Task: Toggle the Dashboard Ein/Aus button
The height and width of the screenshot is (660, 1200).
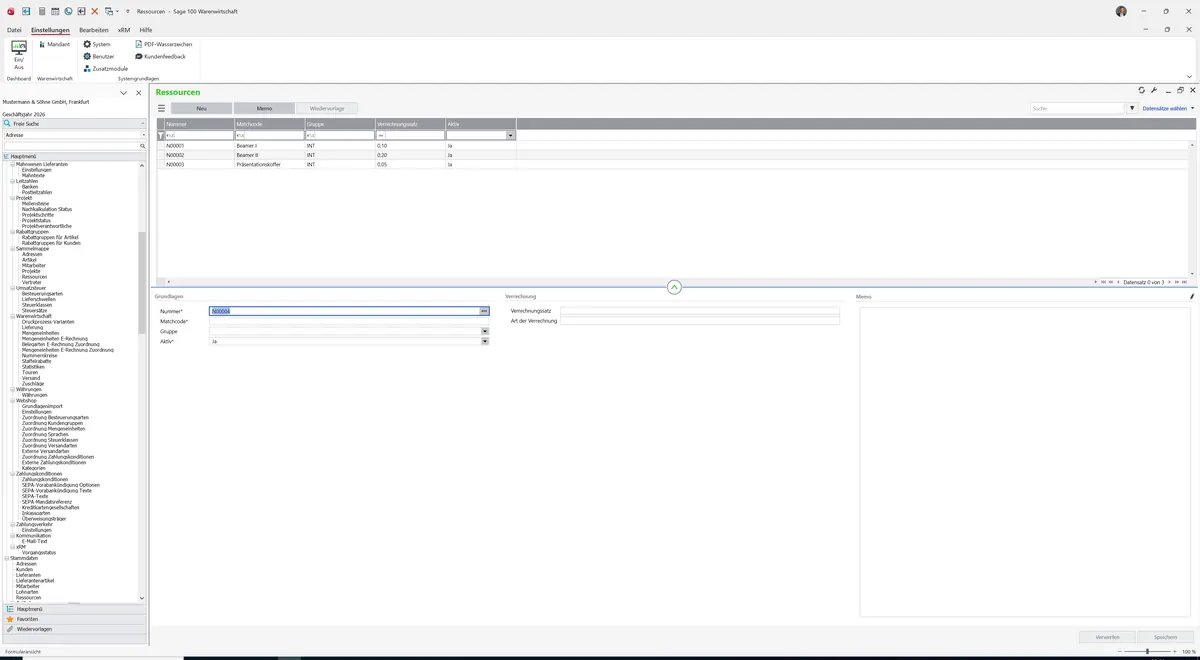Action: click(x=19, y=55)
